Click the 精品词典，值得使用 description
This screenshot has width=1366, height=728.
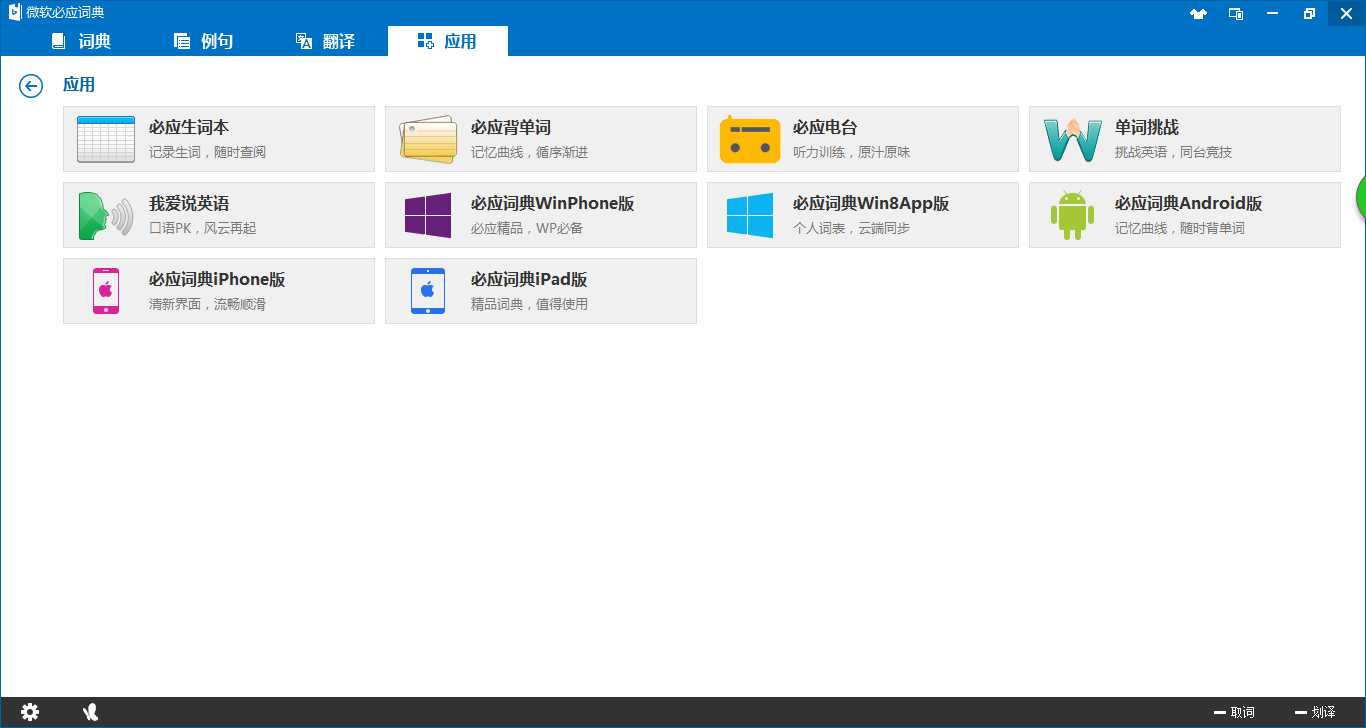[x=529, y=304]
